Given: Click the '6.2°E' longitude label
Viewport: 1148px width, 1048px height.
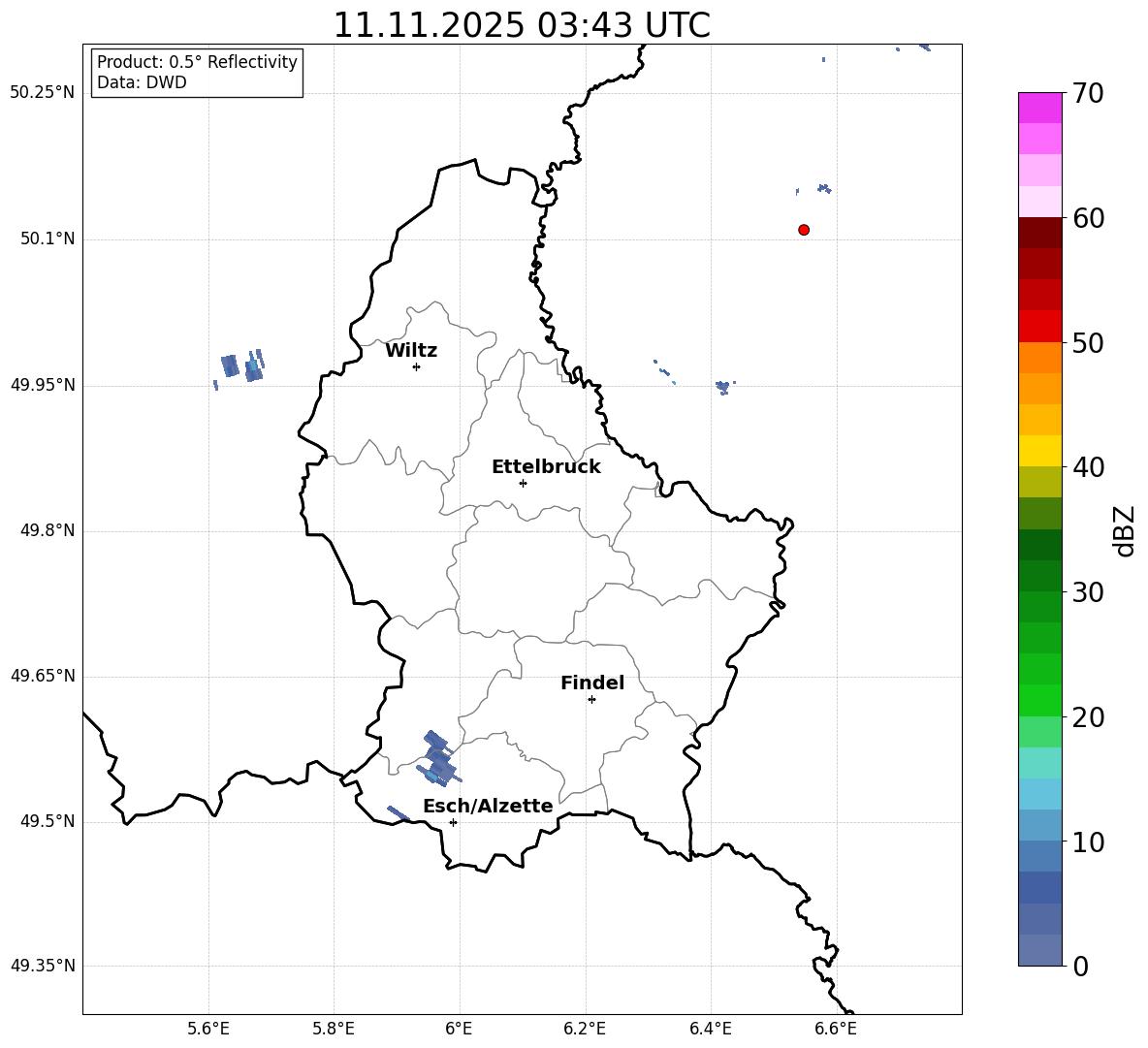Looking at the screenshot, I should (x=585, y=1029).
